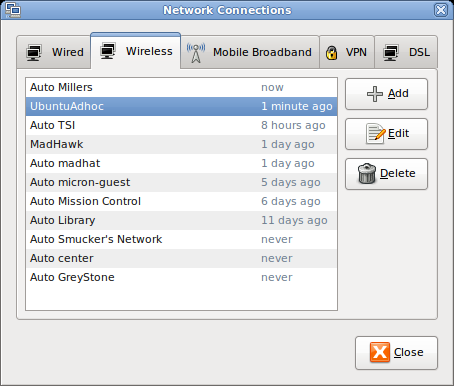Screen dimensions: 454x386
Task: Click the '1 minute ago' timestamp
Action: click(x=297, y=106)
